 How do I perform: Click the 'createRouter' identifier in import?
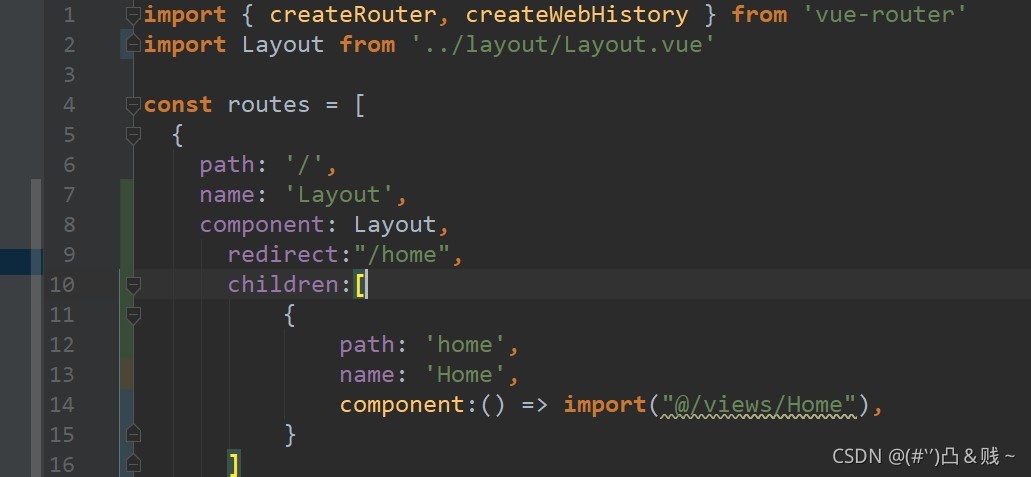tap(352, 14)
